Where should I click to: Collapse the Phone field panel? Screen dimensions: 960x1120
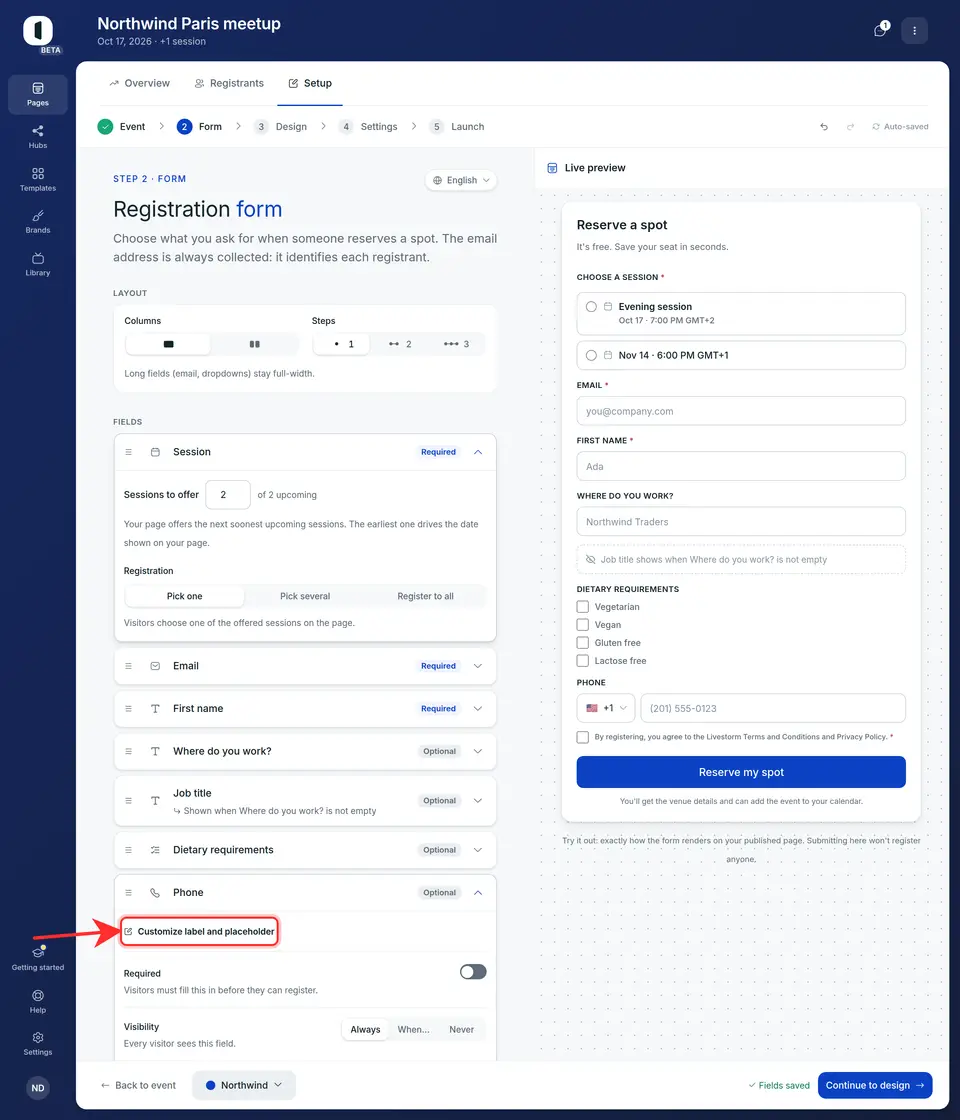[x=478, y=893]
